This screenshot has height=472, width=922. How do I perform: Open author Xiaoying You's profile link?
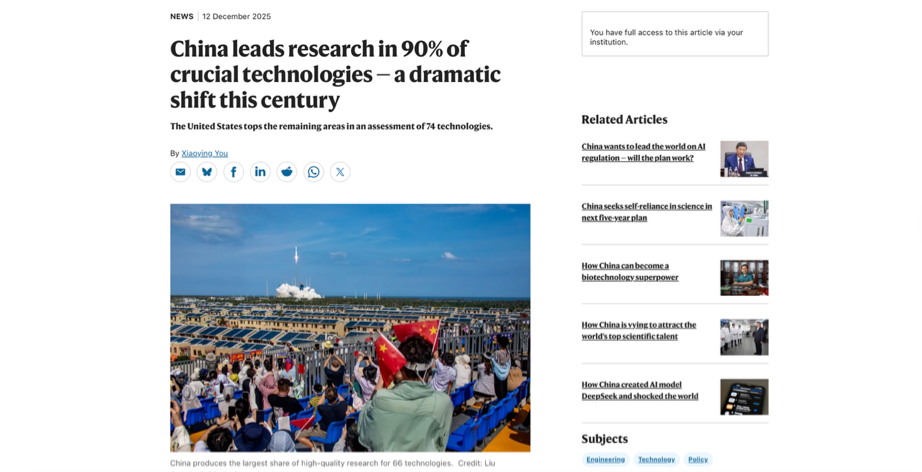[x=204, y=153]
